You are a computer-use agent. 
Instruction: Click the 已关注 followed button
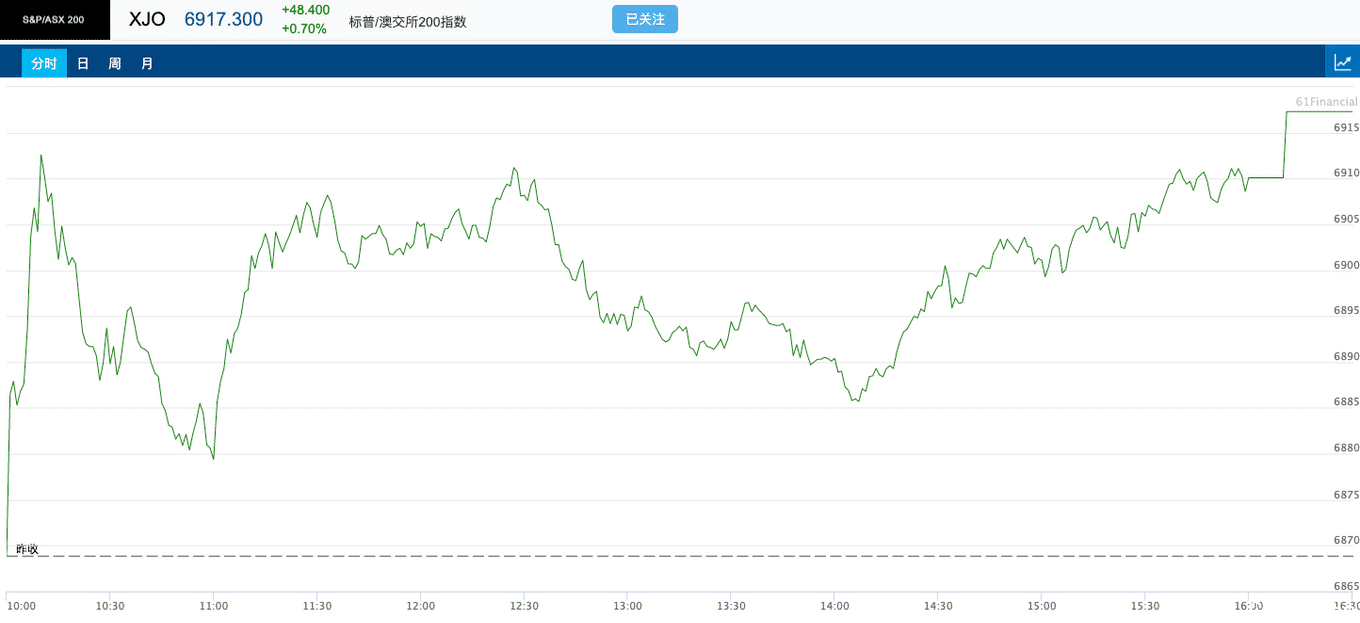[645, 19]
